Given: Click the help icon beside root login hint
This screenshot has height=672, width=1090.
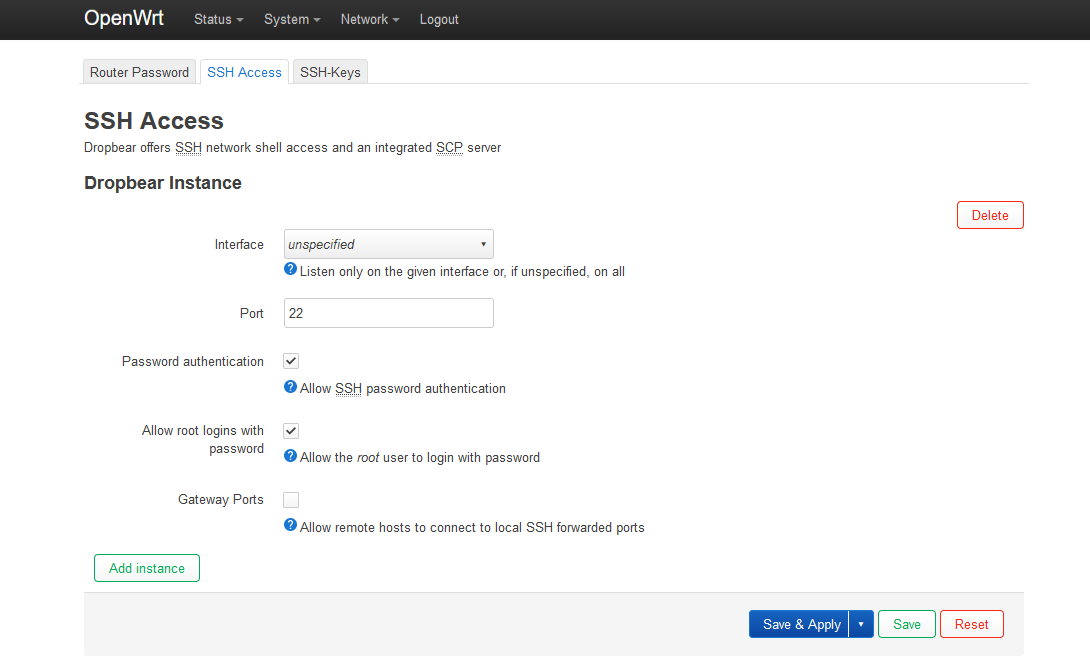Looking at the screenshot, I should [x=291, y=456].
